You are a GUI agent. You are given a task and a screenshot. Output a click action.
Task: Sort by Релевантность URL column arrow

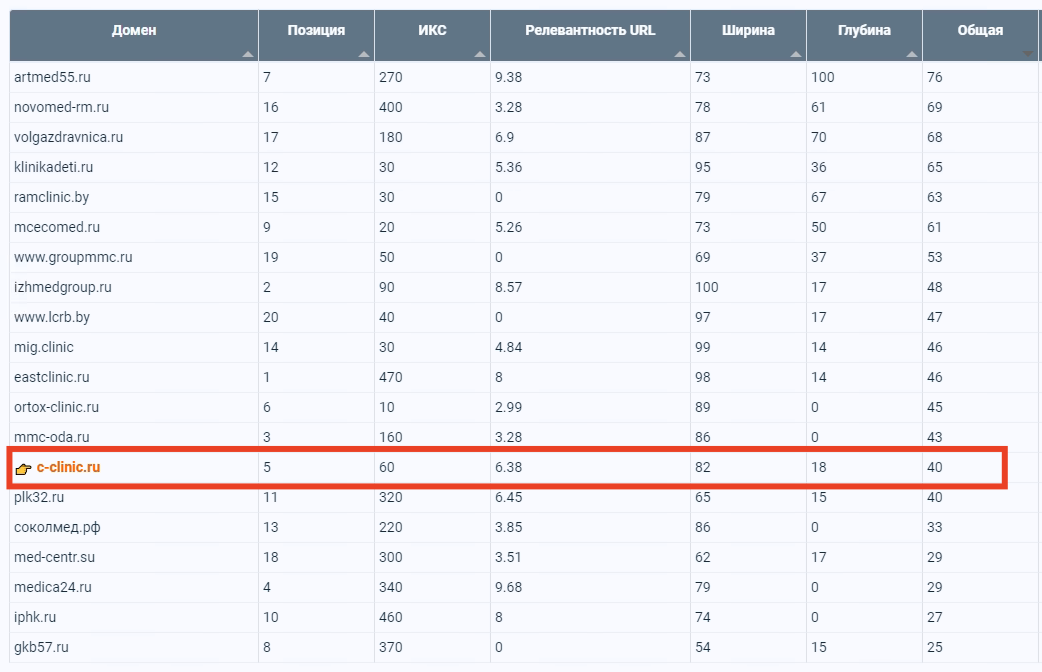(x=679, y=54)
